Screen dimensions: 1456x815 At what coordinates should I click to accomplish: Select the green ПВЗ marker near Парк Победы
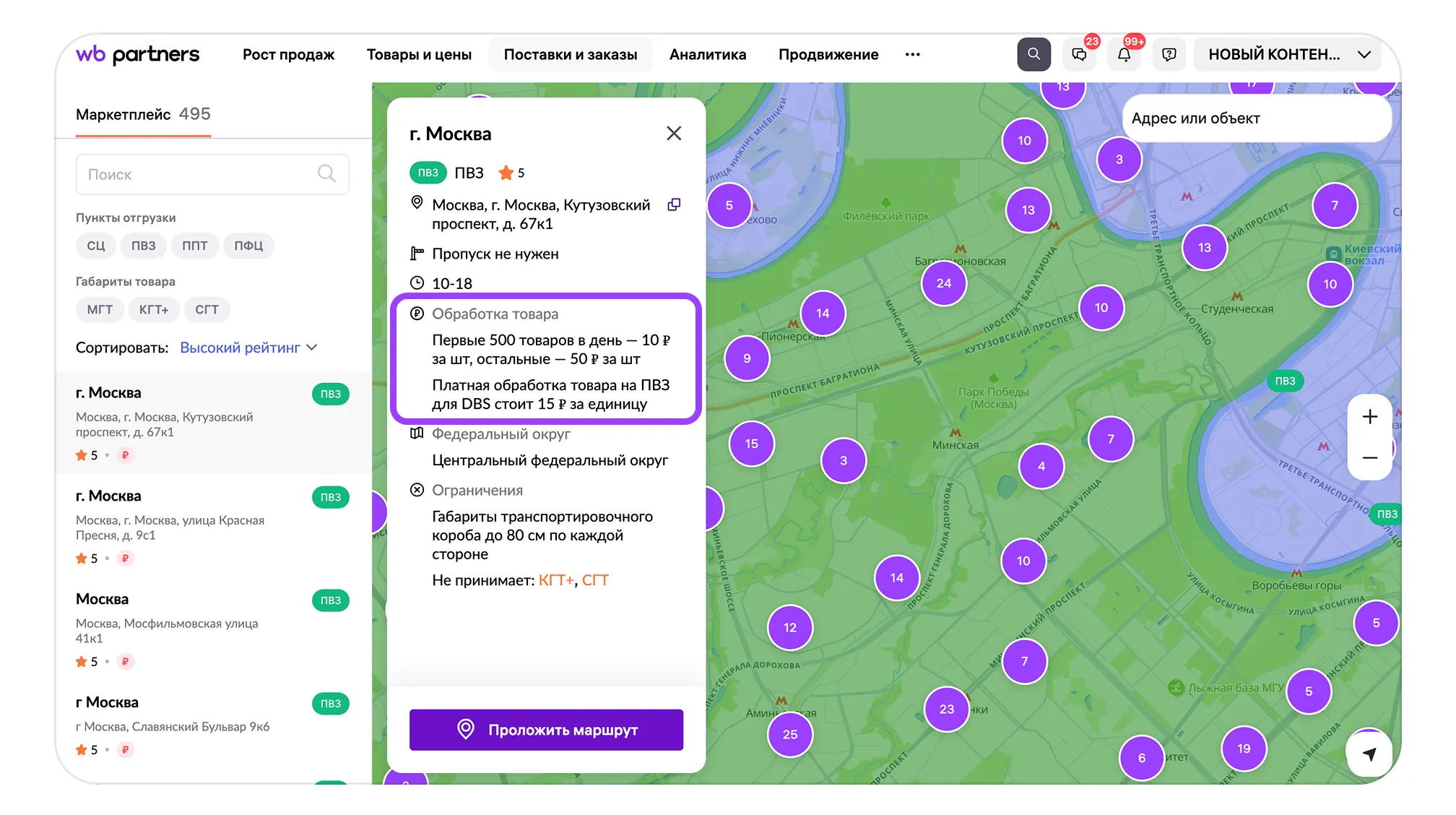[1285, 381]
